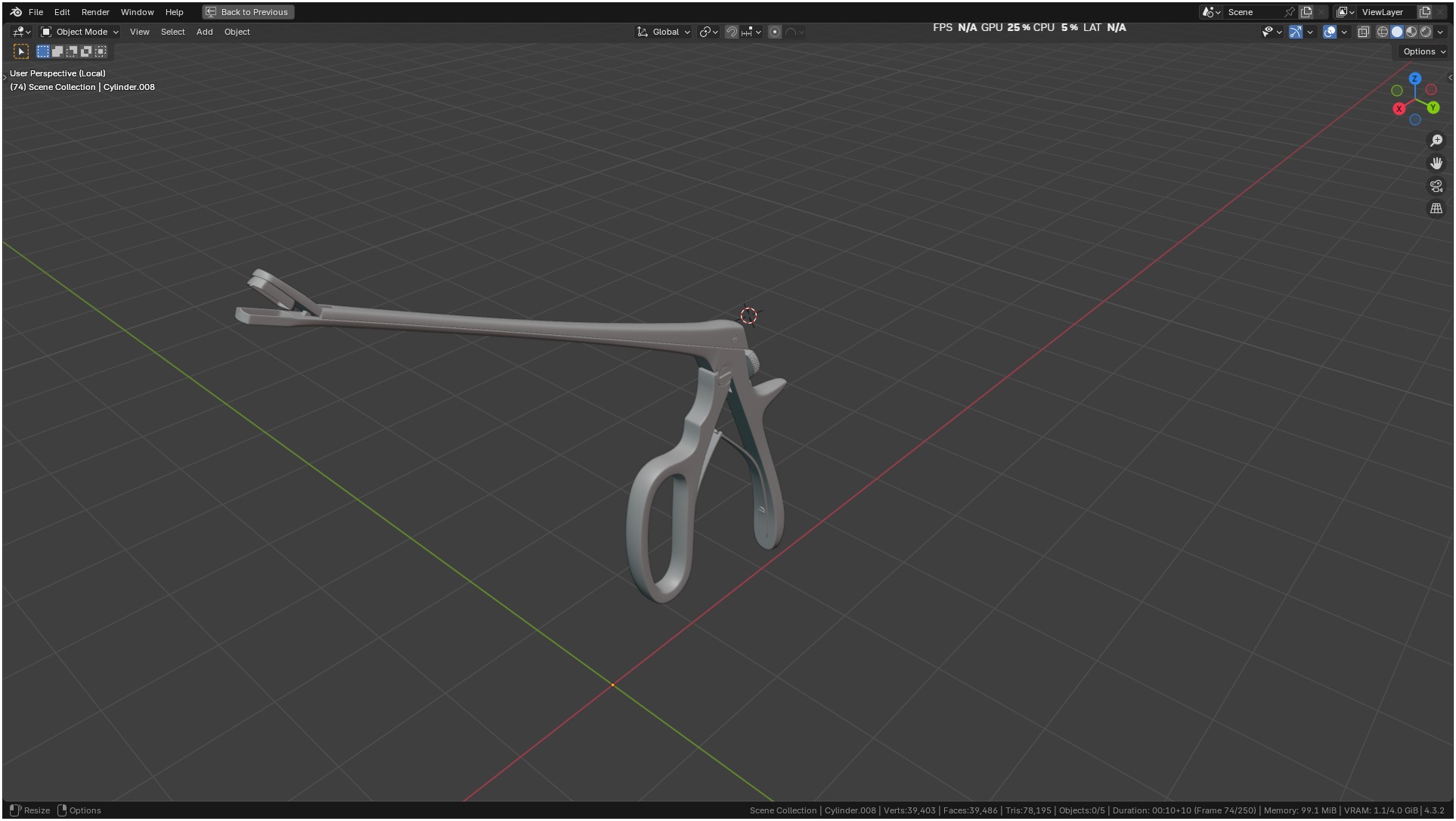Switch to wireframe viewport shading
The image size is (1456, 821).
pyautogui.click(x=1382, y=32)
